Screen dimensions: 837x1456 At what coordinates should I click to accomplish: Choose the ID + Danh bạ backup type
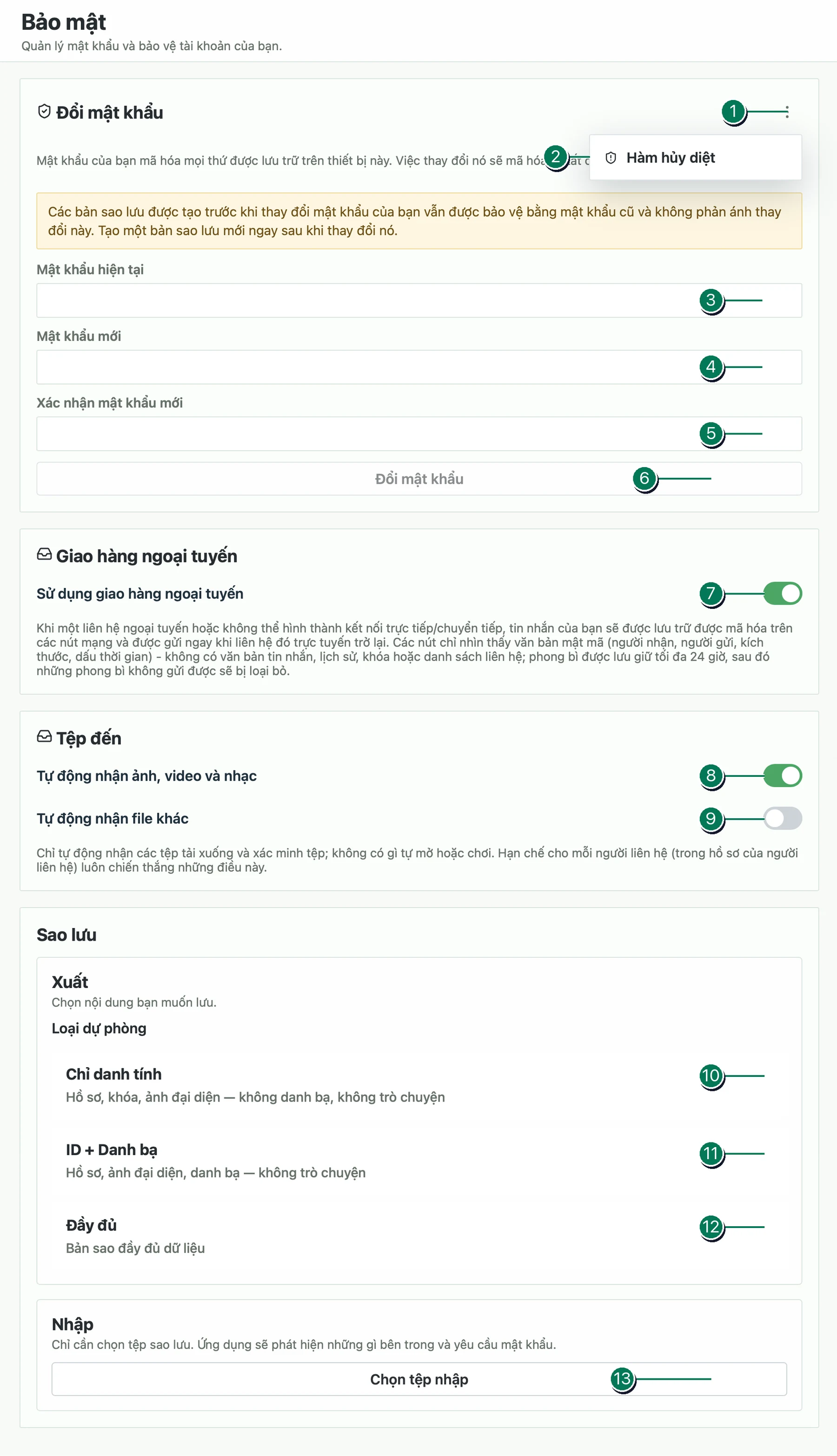[419, 1161]
